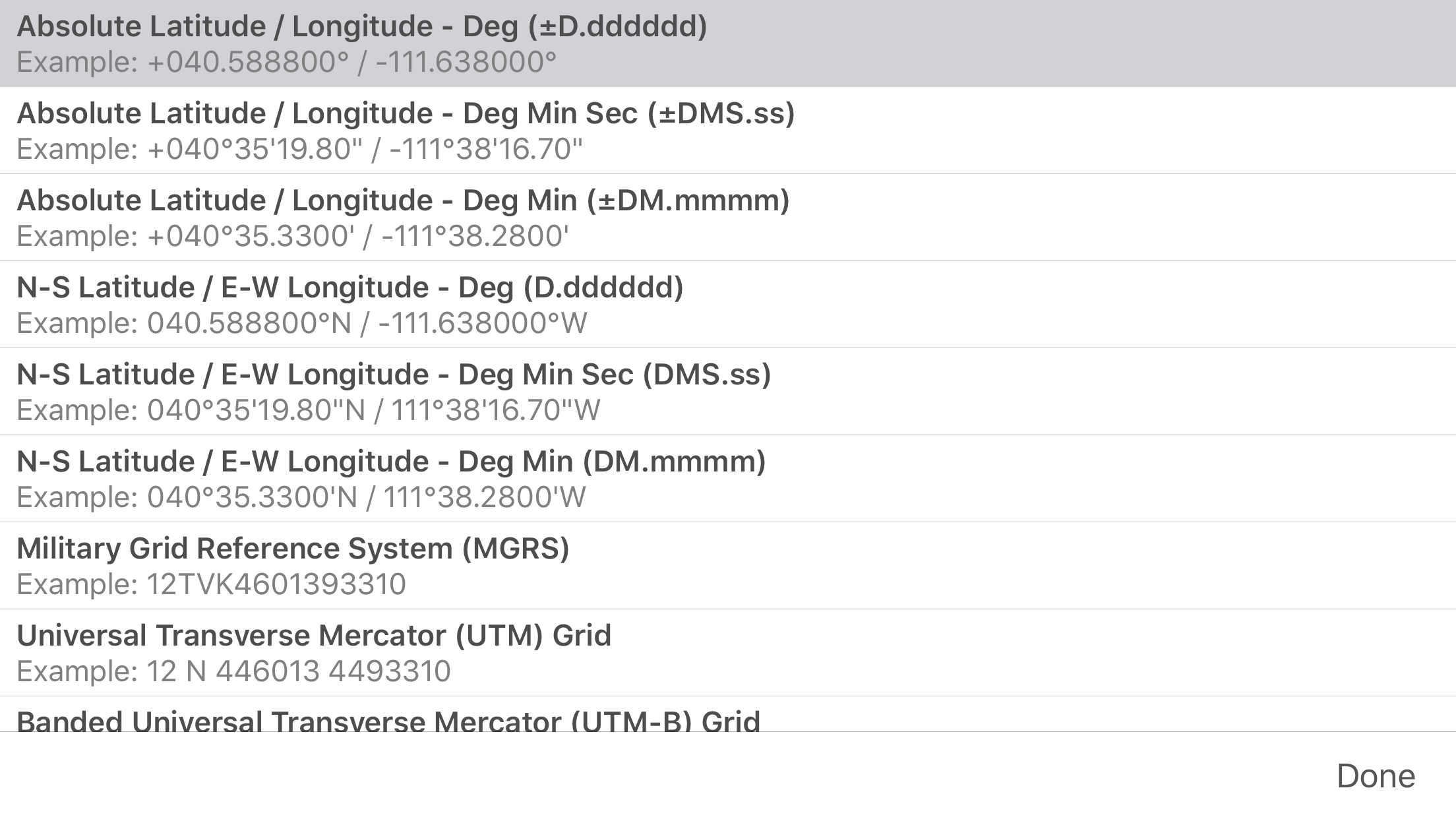The image size is (1456, 819).
Task: Click example 040°35'19.80"N / 111°38'16.70"W
Action: pos(307,409)
